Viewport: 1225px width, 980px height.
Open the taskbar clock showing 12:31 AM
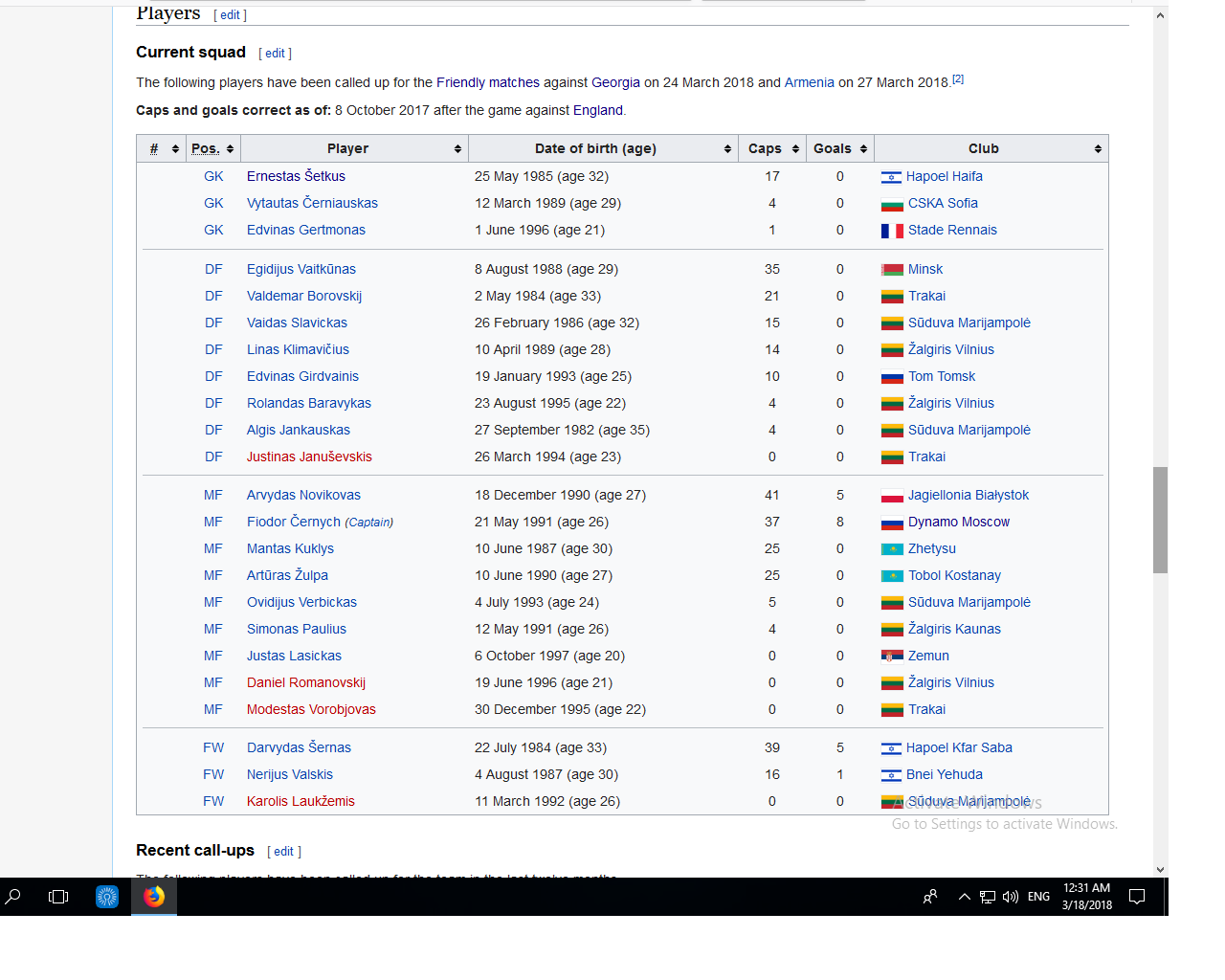pos(1087,896)
